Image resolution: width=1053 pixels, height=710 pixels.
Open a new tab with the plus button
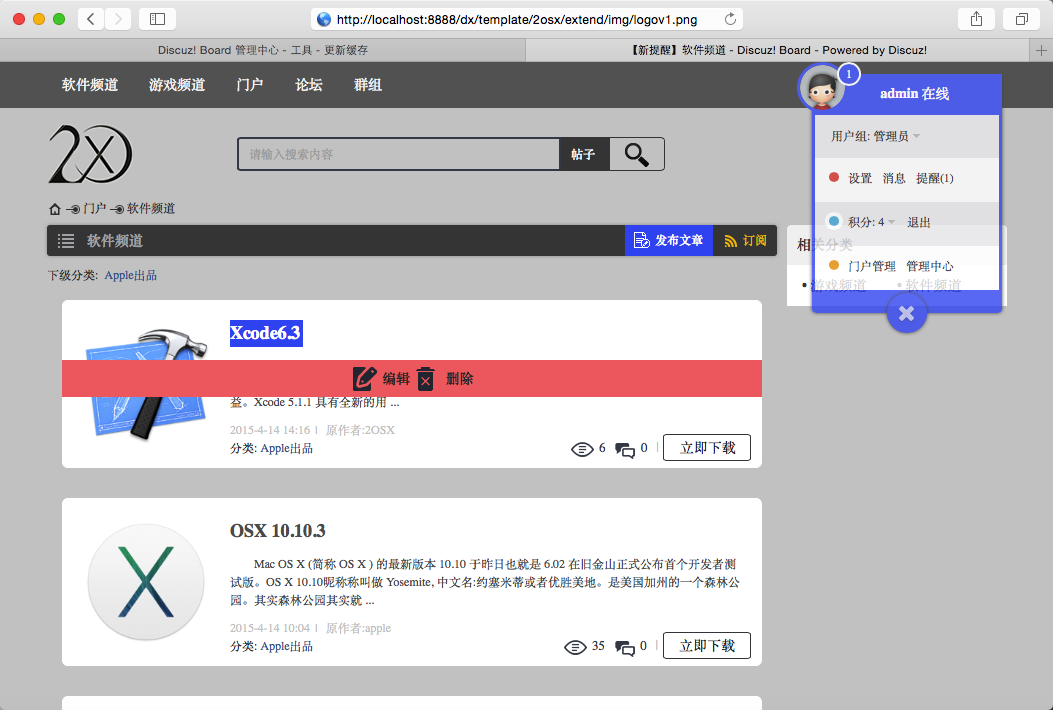pyautogui.click(x=1041, y=50)
